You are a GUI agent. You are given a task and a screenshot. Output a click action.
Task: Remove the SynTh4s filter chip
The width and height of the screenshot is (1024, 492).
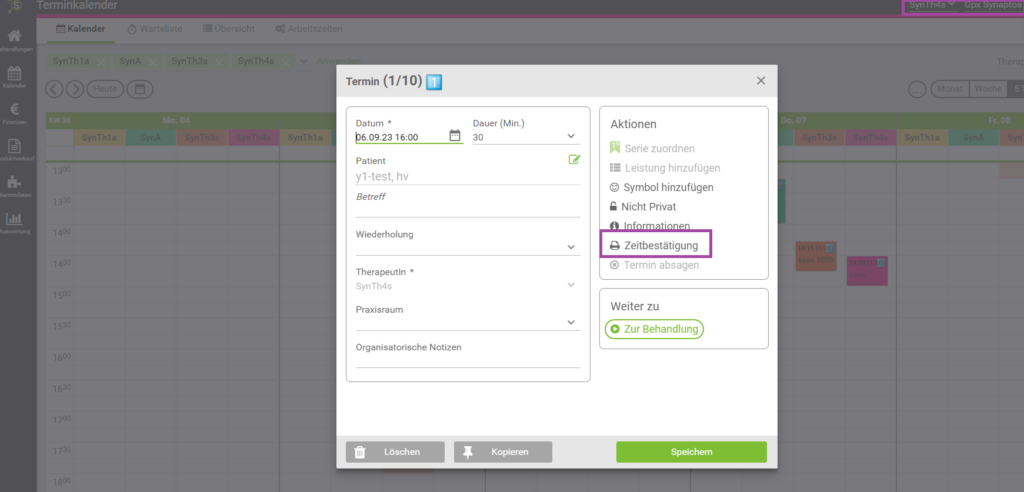[x=285, y=61]
